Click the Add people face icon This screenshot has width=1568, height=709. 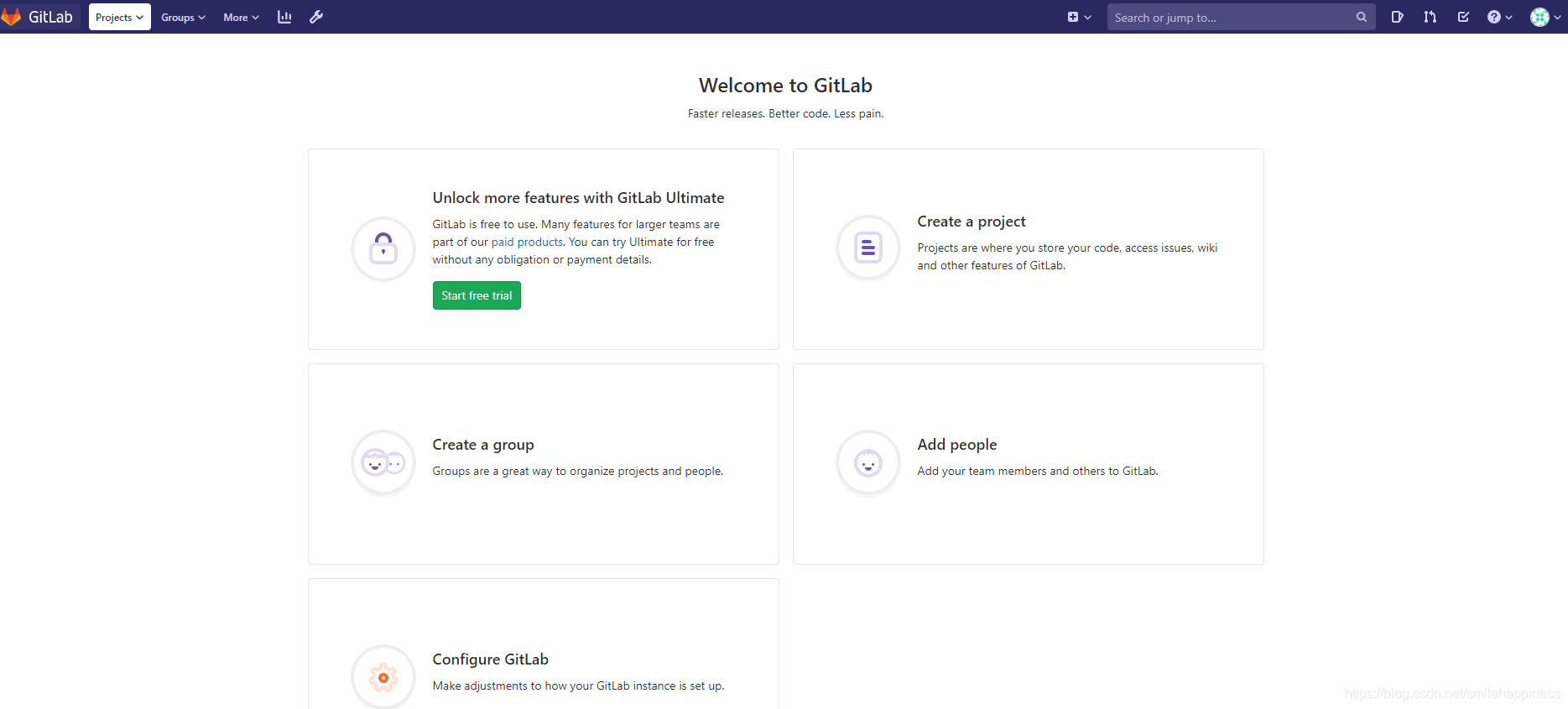coord(868,463)
